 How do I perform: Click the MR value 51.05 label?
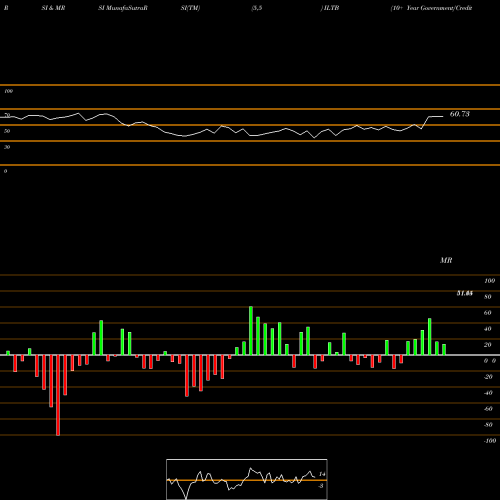coord(465,293)
